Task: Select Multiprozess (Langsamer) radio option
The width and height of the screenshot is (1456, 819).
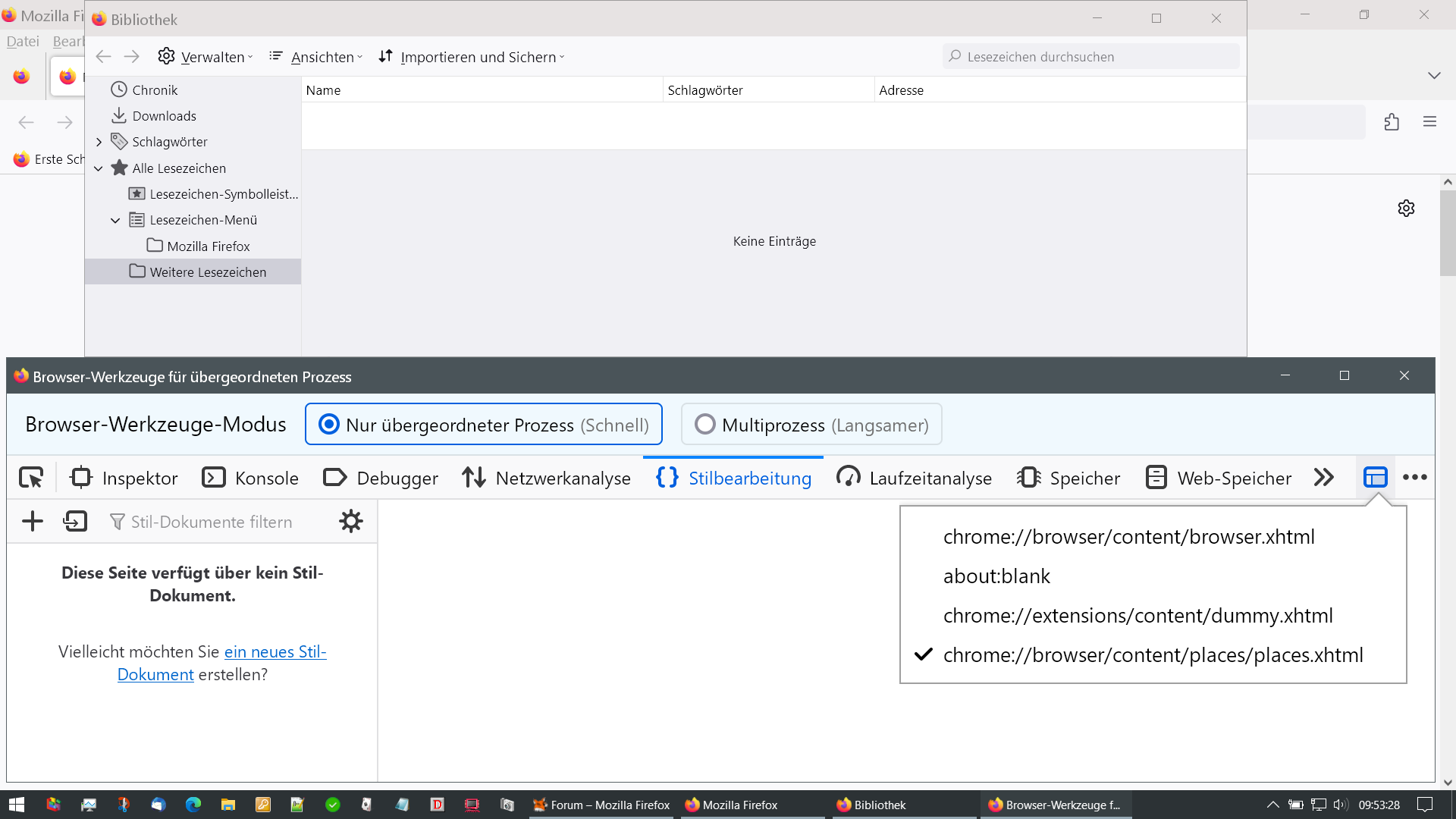Action: click(705, 425)
